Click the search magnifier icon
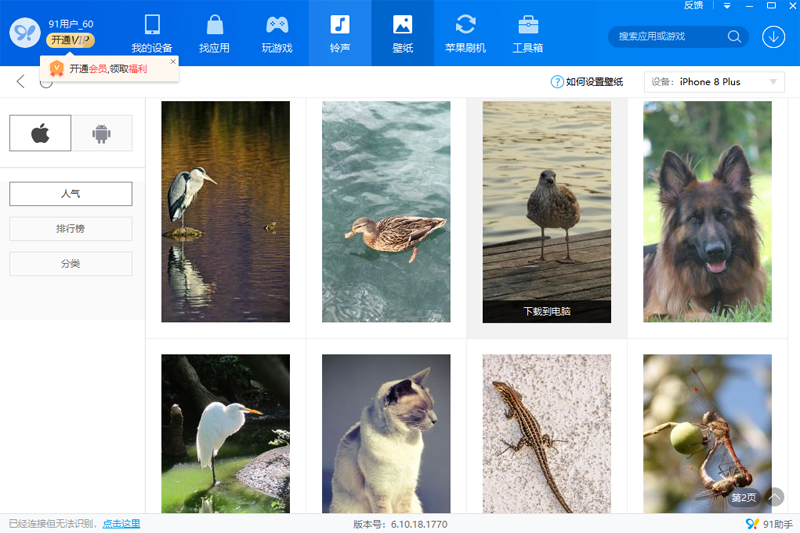800x533 pixels. 734,37
